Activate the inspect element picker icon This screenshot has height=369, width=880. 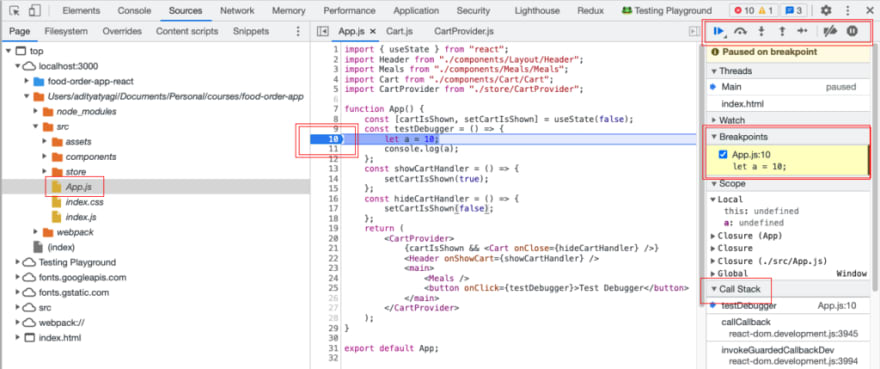click(x=15, y=10)
